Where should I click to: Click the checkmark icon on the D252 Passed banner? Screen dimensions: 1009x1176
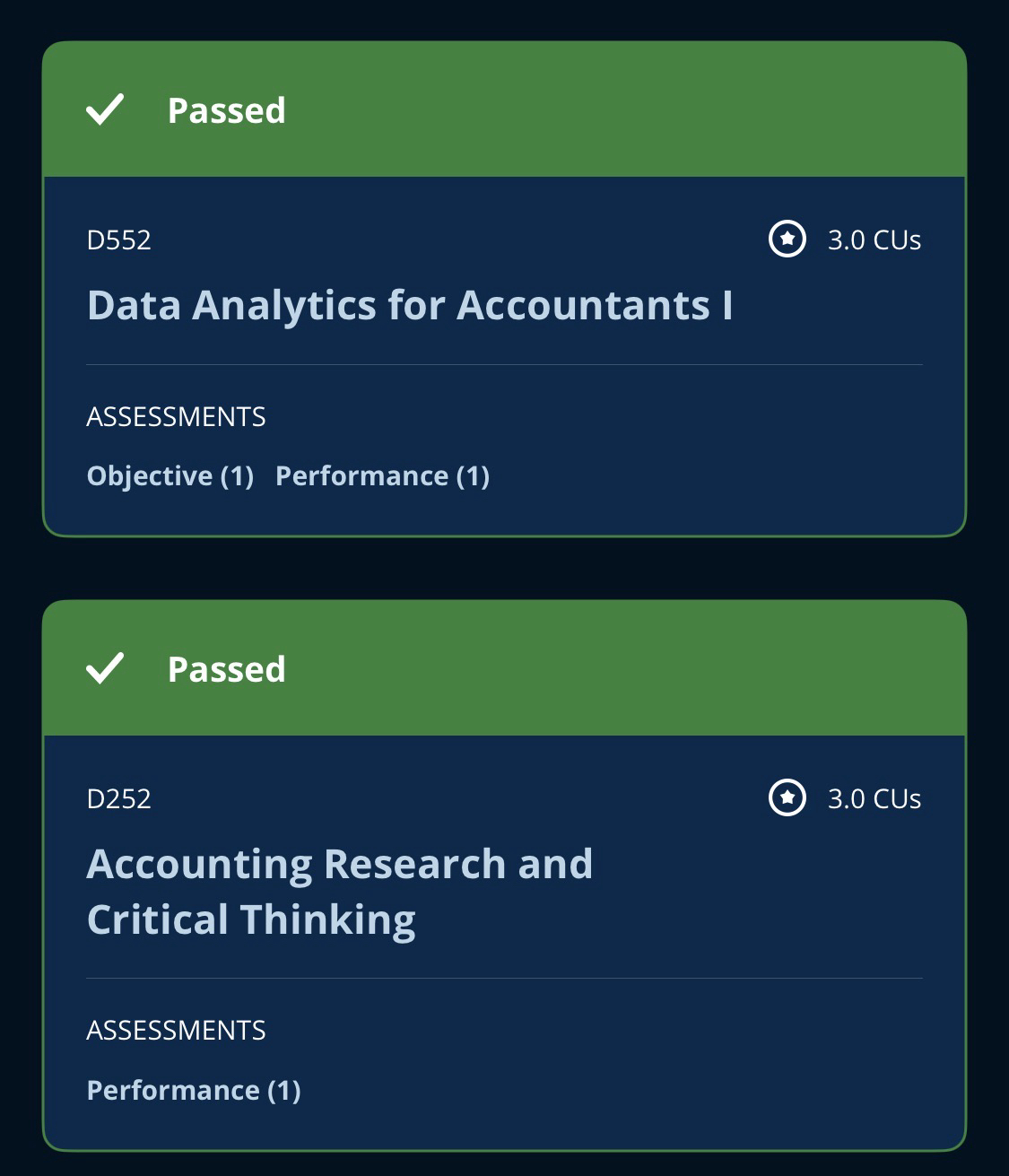[105, 668]
